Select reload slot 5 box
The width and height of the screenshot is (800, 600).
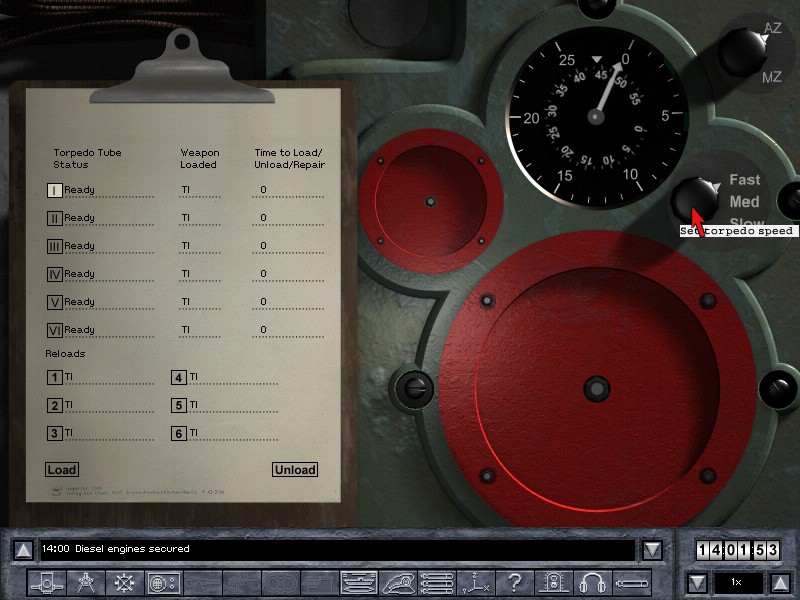179,406
